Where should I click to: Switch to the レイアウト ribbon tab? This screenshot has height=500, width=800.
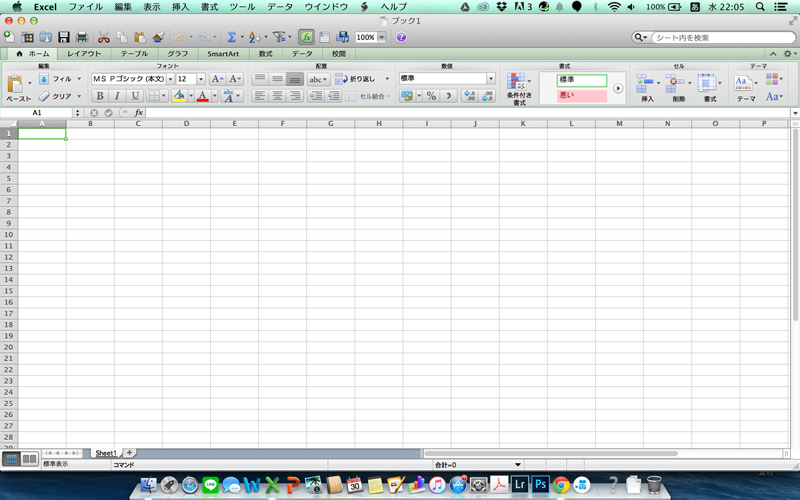pyautogui.click(x=84, y=53)
